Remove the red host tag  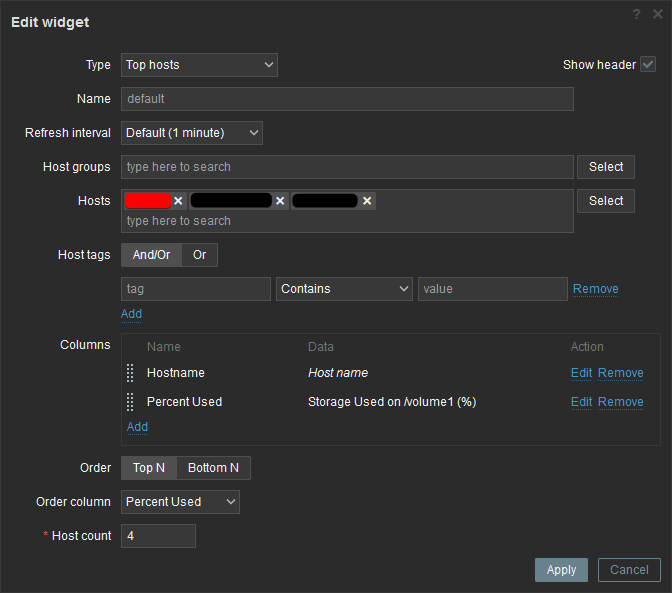(178, 201)
